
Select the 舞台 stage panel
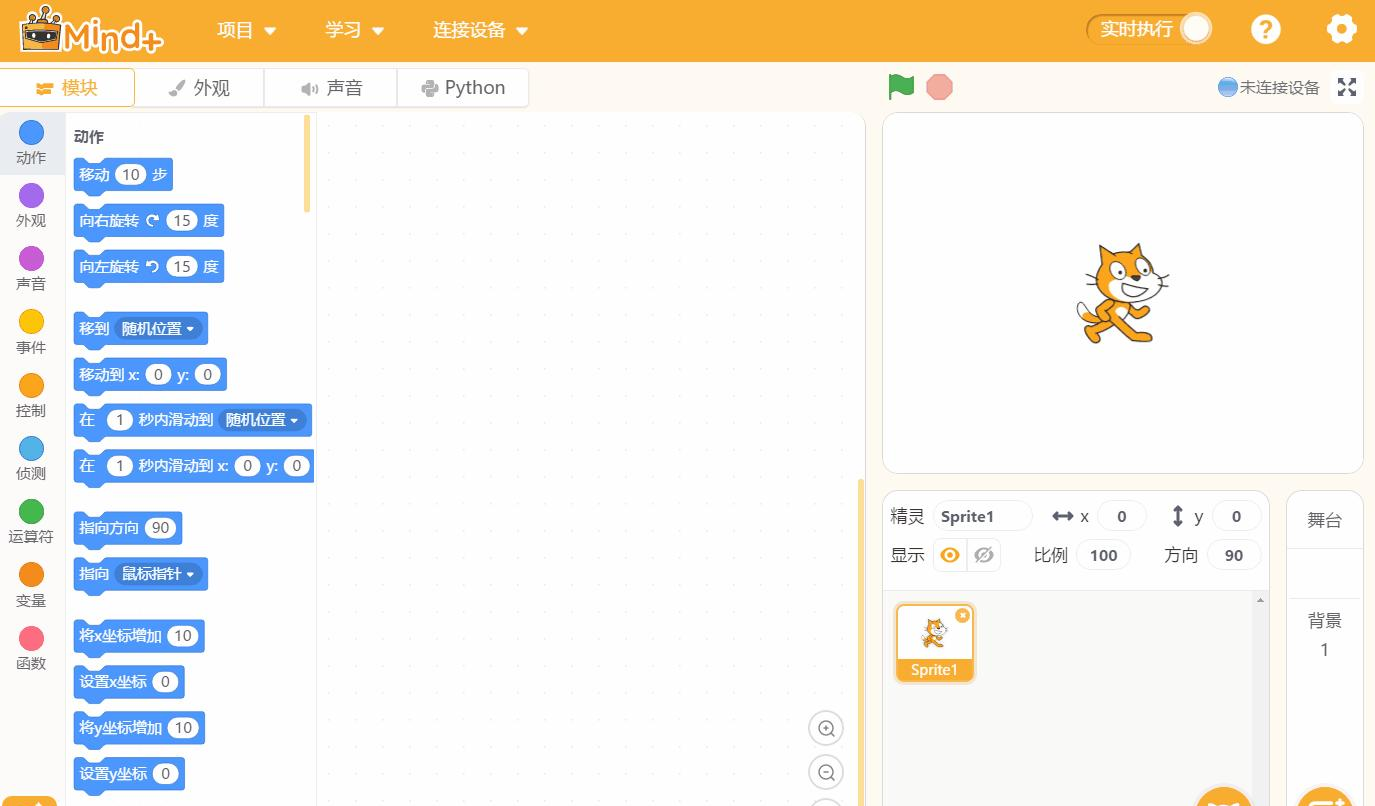click(1324, 520)
